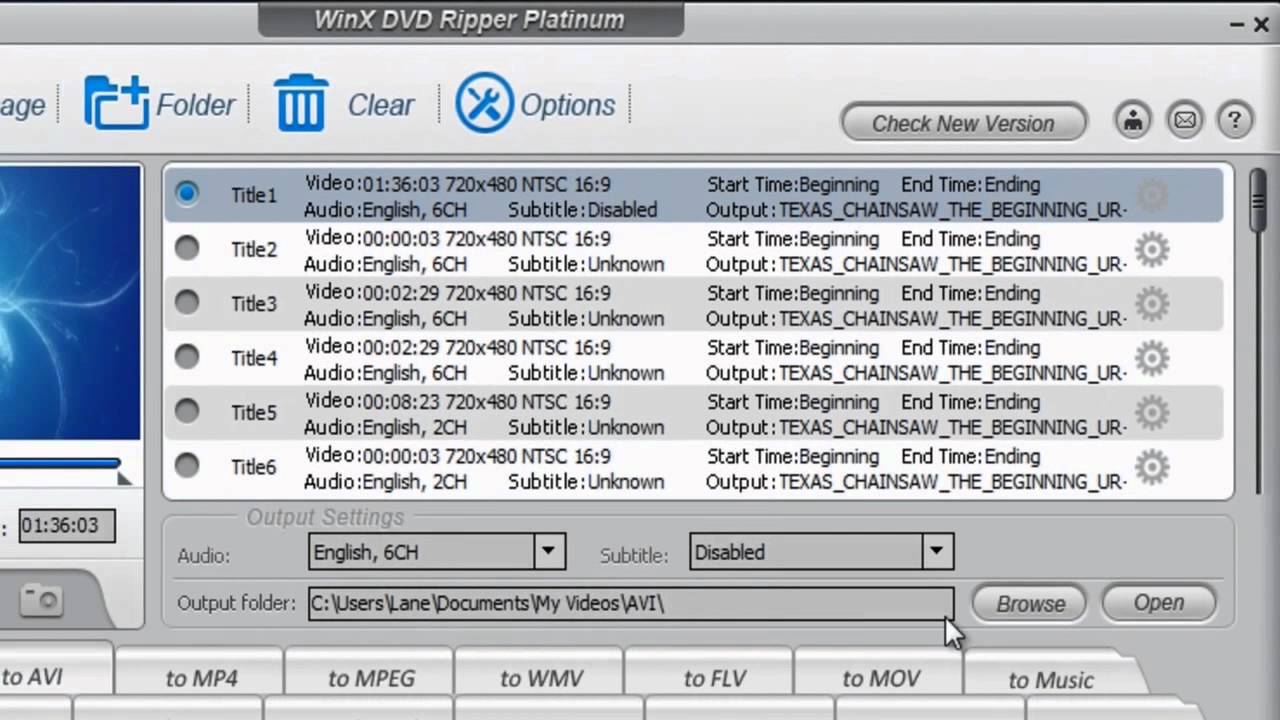The height and width of the screenshot is (720, 1280).
Task: Select the Title2 radio button
Action: [187, 248]
